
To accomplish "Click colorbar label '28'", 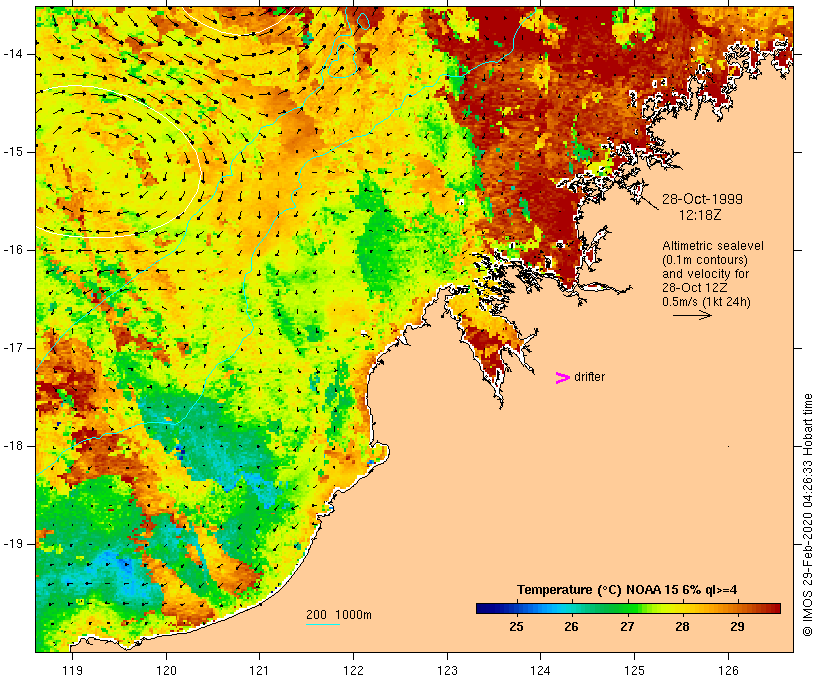I will (x=682, y=627).
